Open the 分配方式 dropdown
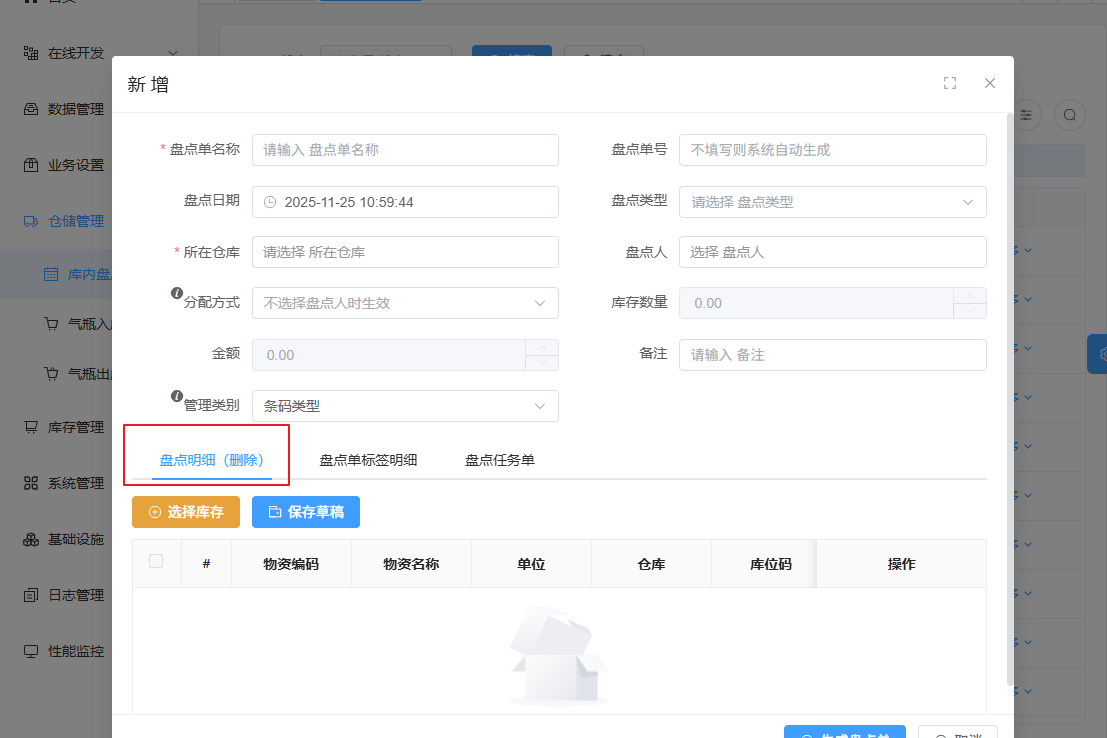1107x738 pixels. [x=405, y=303]
